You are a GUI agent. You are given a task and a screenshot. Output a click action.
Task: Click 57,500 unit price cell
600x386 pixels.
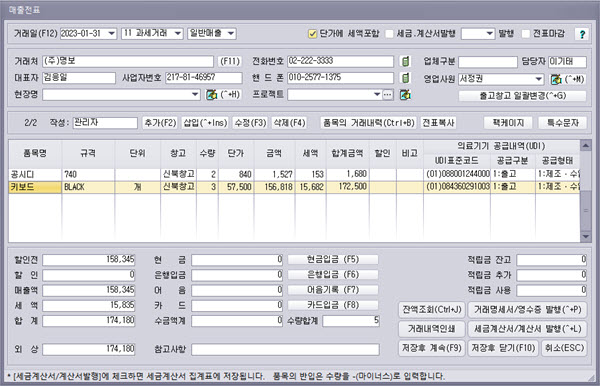pyautogui.click(x=236, y=187)
